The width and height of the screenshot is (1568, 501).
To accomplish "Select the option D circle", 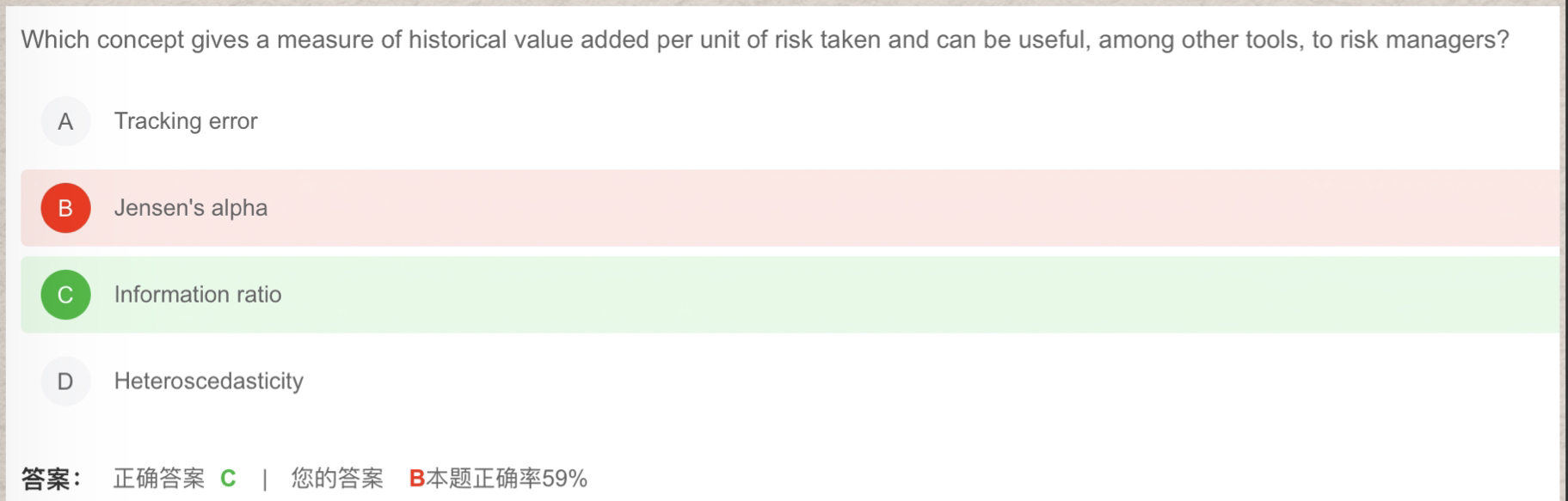I will coord(65,382).
